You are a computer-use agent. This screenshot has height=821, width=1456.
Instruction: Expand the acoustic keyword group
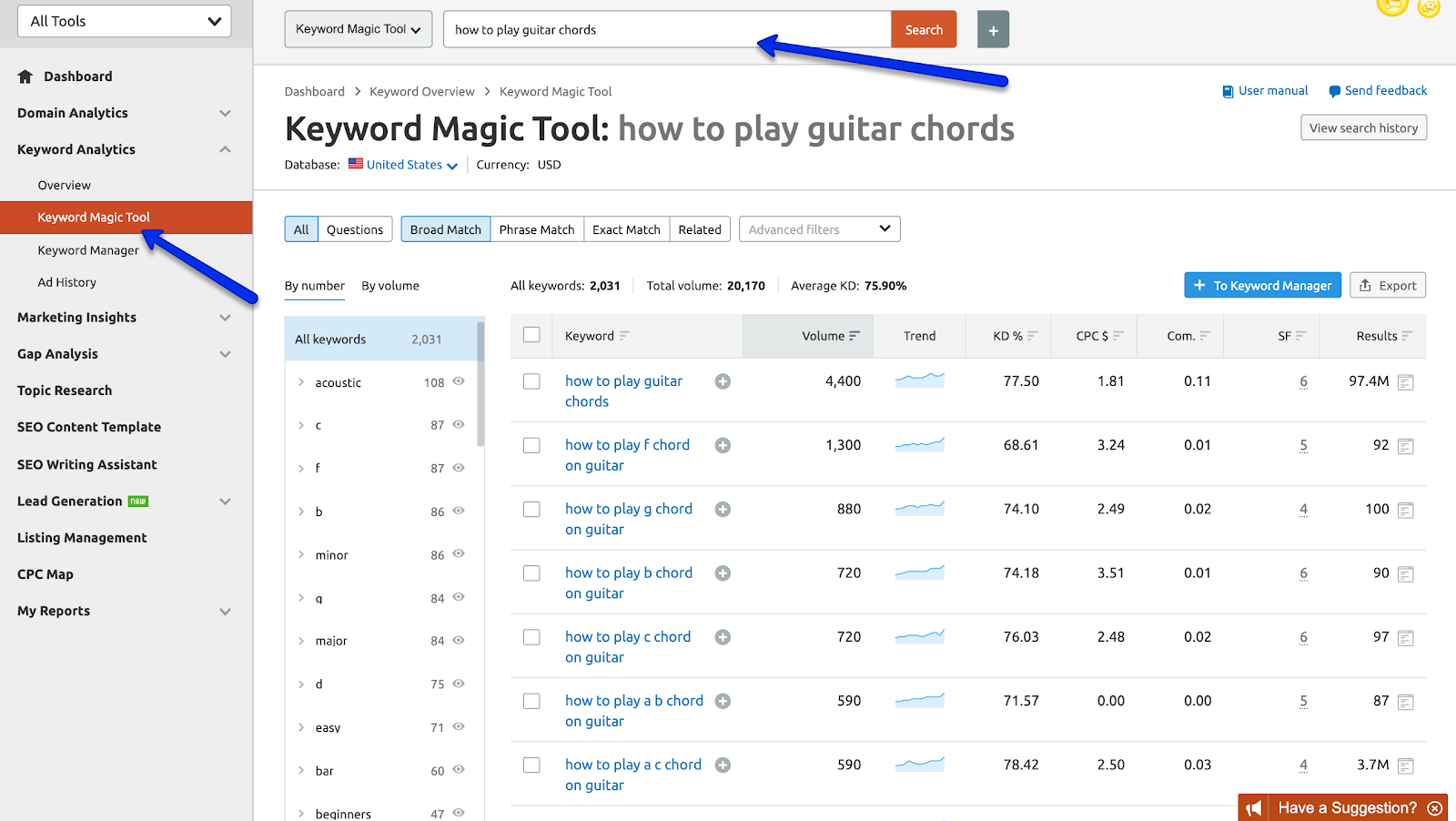[x=301, y=382]
